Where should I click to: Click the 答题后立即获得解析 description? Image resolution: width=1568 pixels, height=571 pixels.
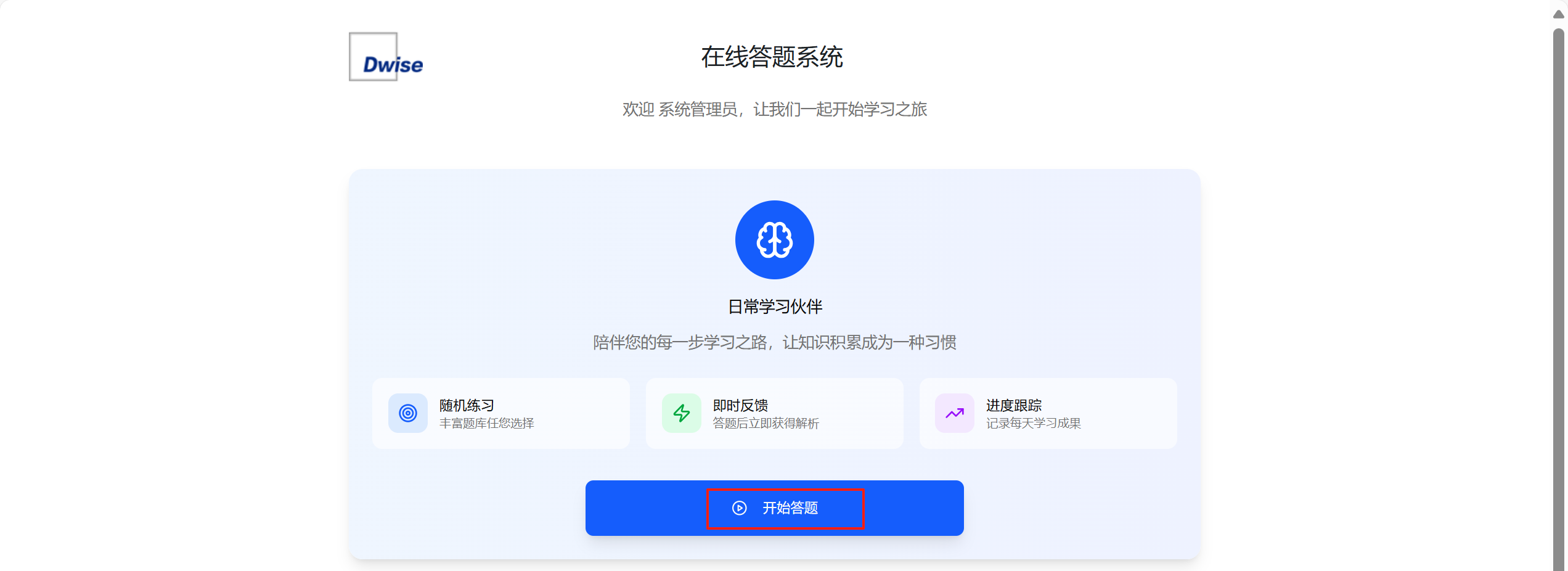[x=766, y=424]
